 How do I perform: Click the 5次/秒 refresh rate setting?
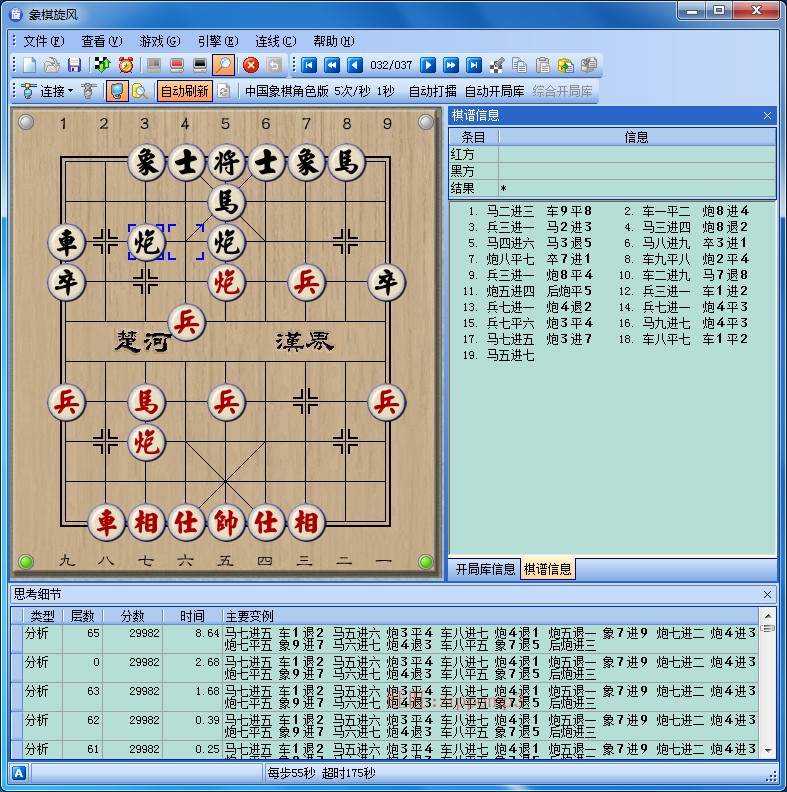(352, 91)
